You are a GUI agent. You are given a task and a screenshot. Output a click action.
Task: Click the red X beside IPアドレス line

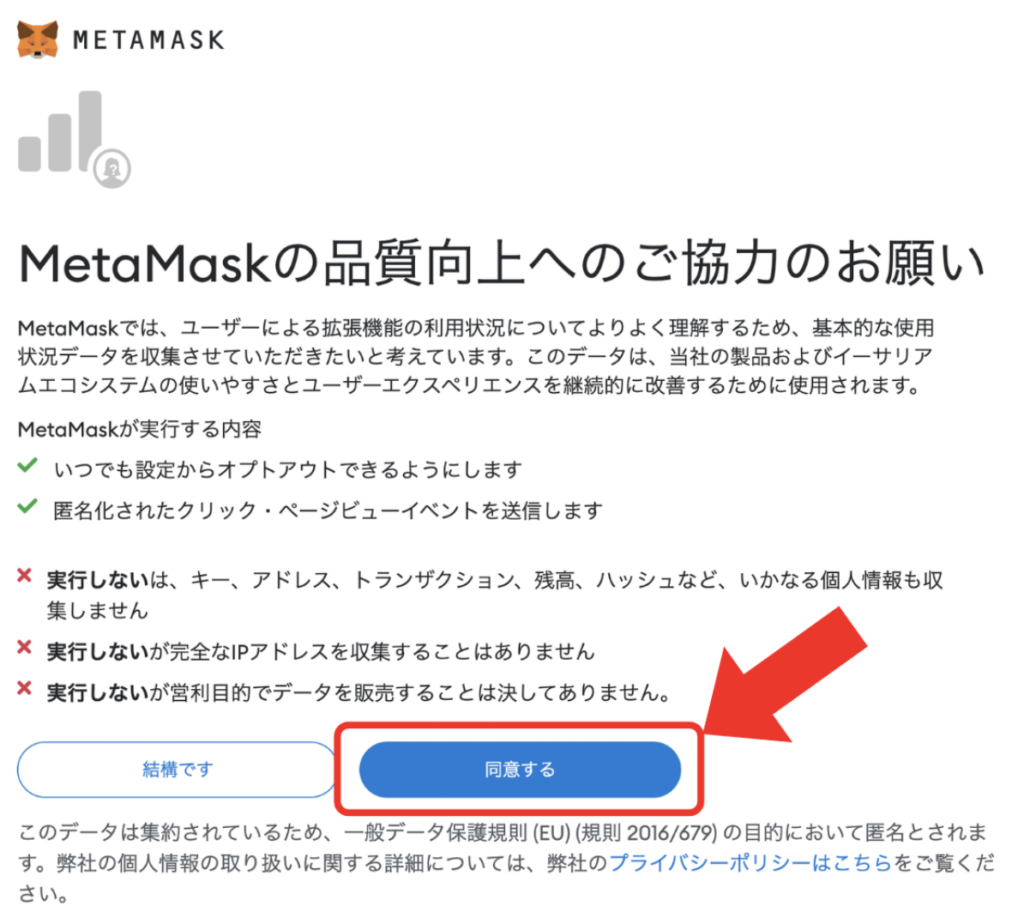[24, 647]
